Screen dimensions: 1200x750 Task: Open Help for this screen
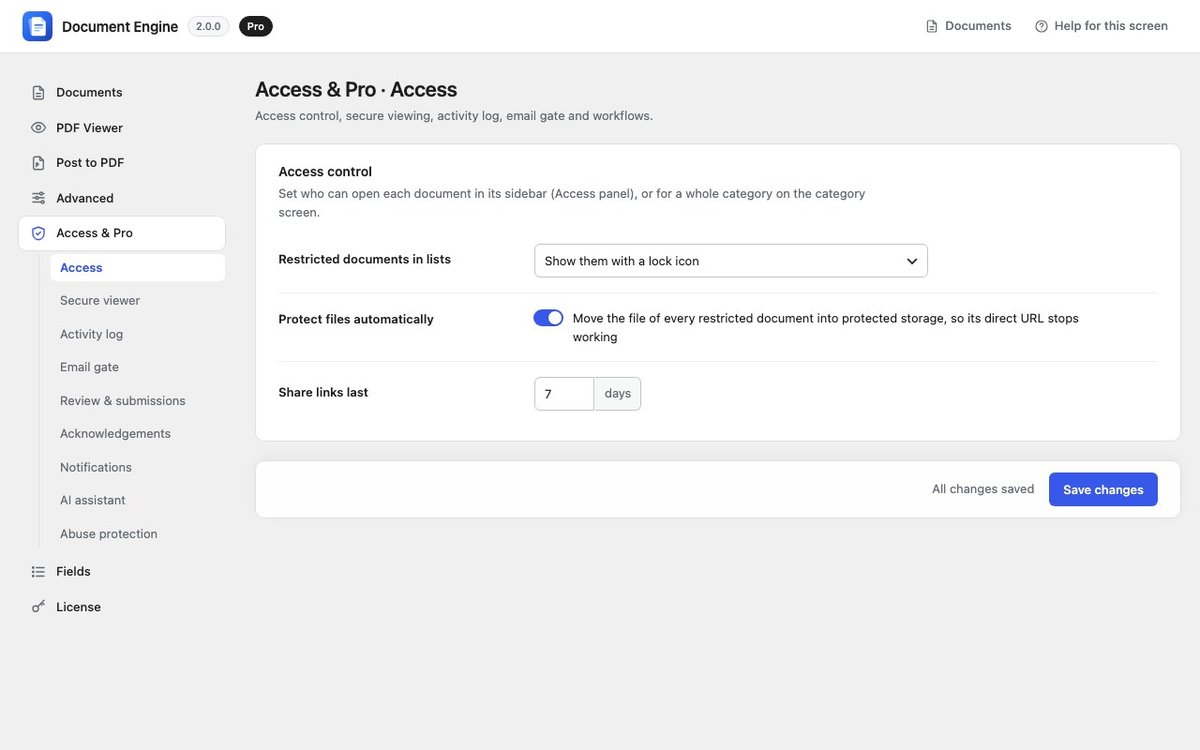tap(1101, 26)
